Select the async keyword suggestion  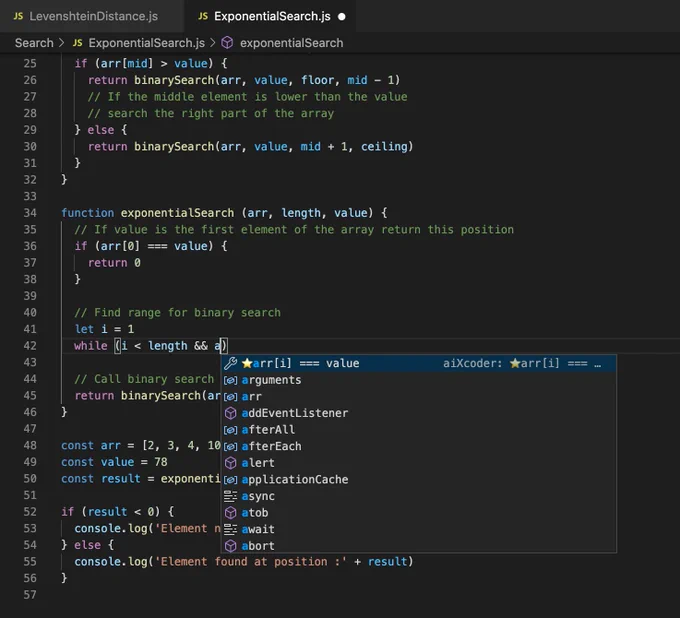pos(418,496)
